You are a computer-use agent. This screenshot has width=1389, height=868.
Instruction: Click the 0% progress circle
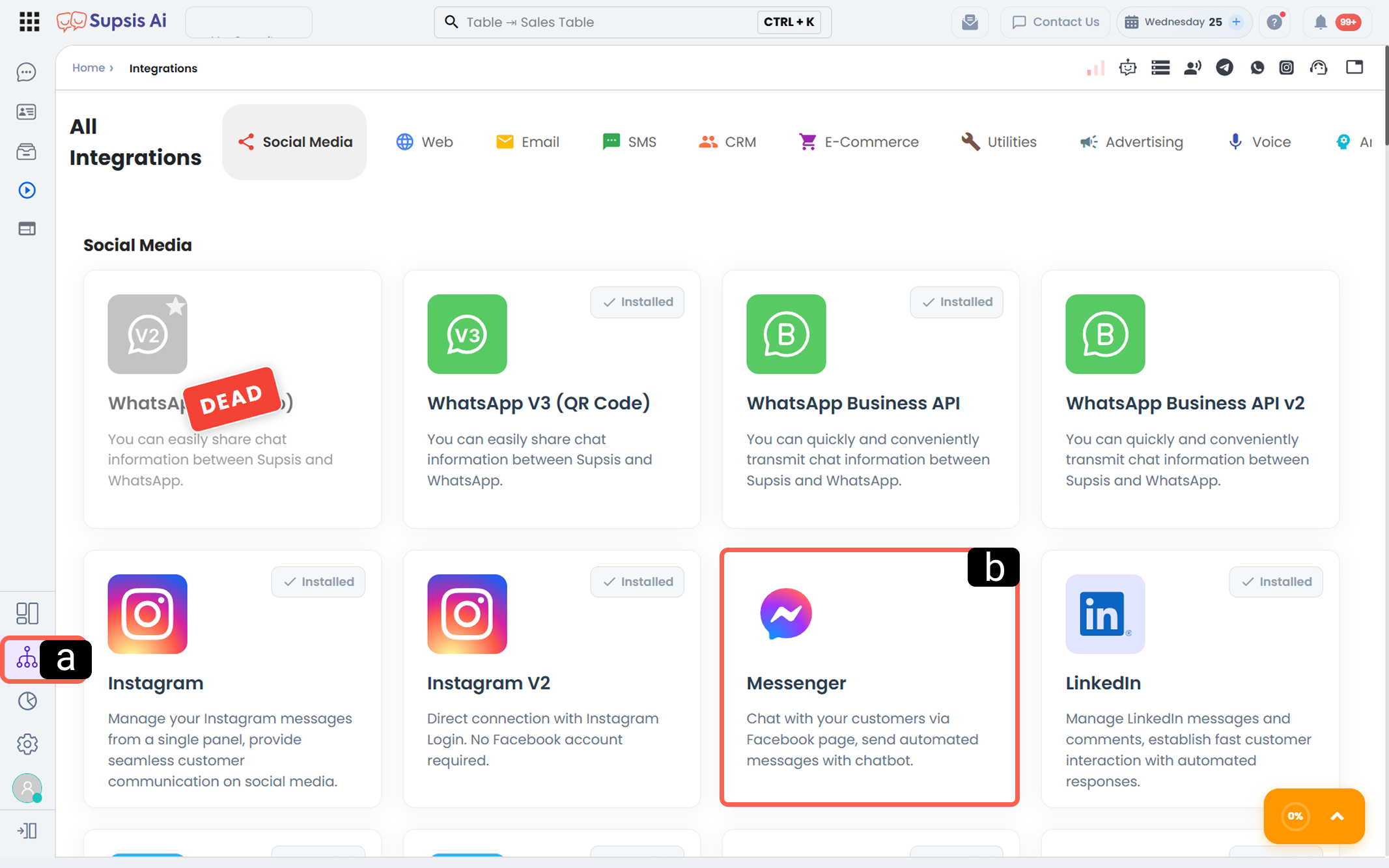pyautogui.click(x=1295, y=817)
